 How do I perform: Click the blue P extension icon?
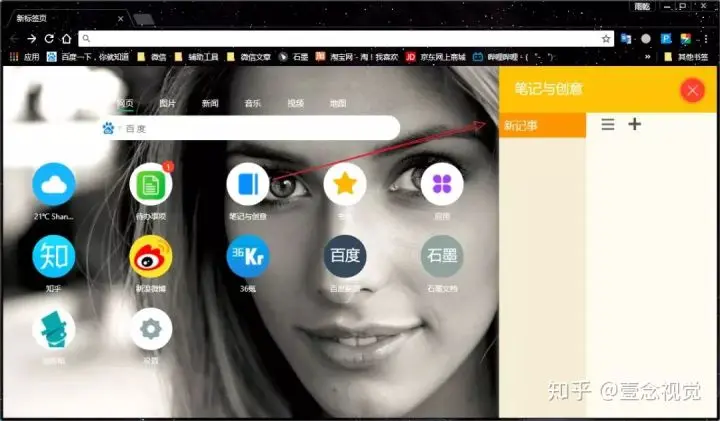point(666,39)
